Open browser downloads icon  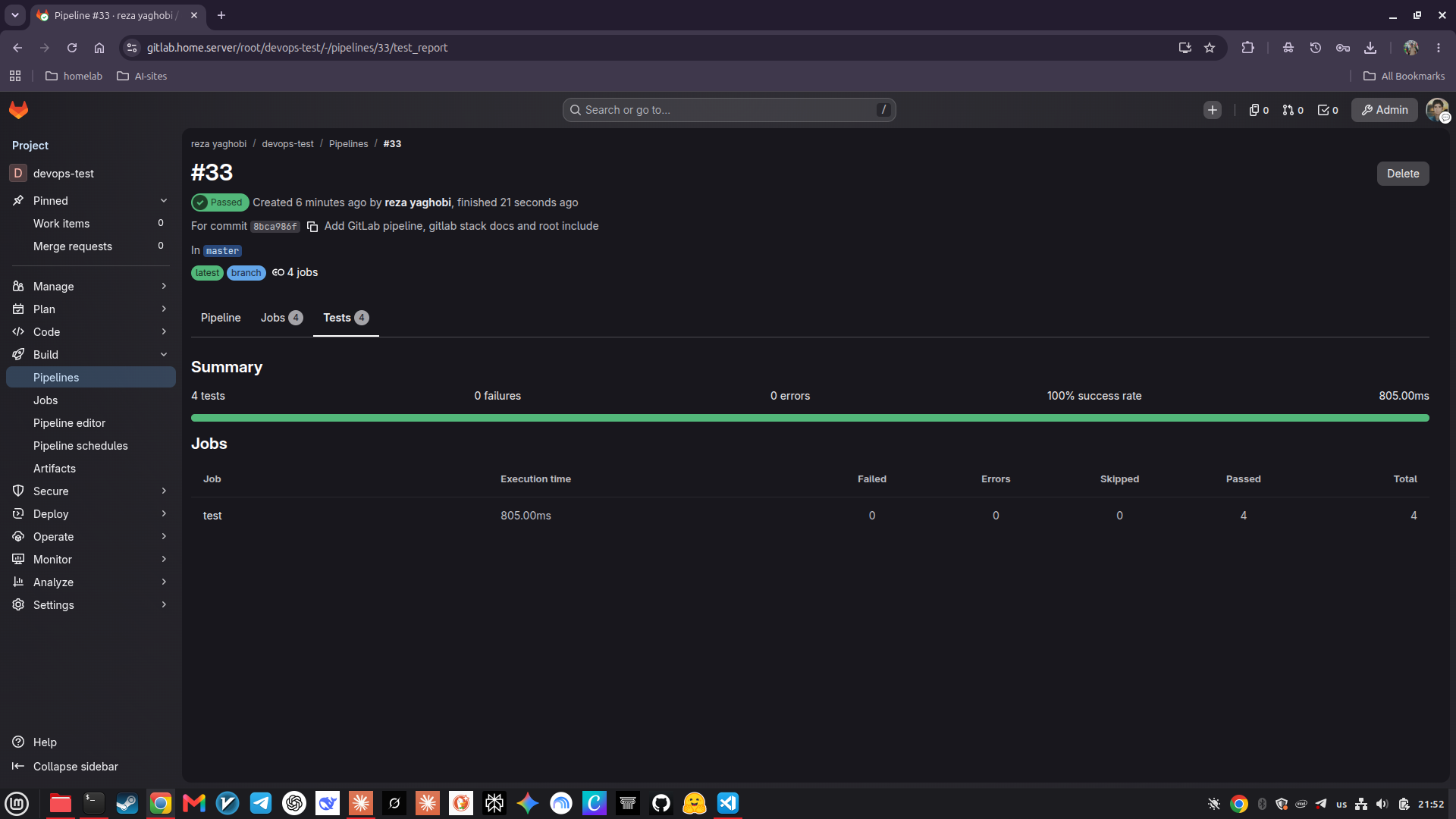point(1370,48)
